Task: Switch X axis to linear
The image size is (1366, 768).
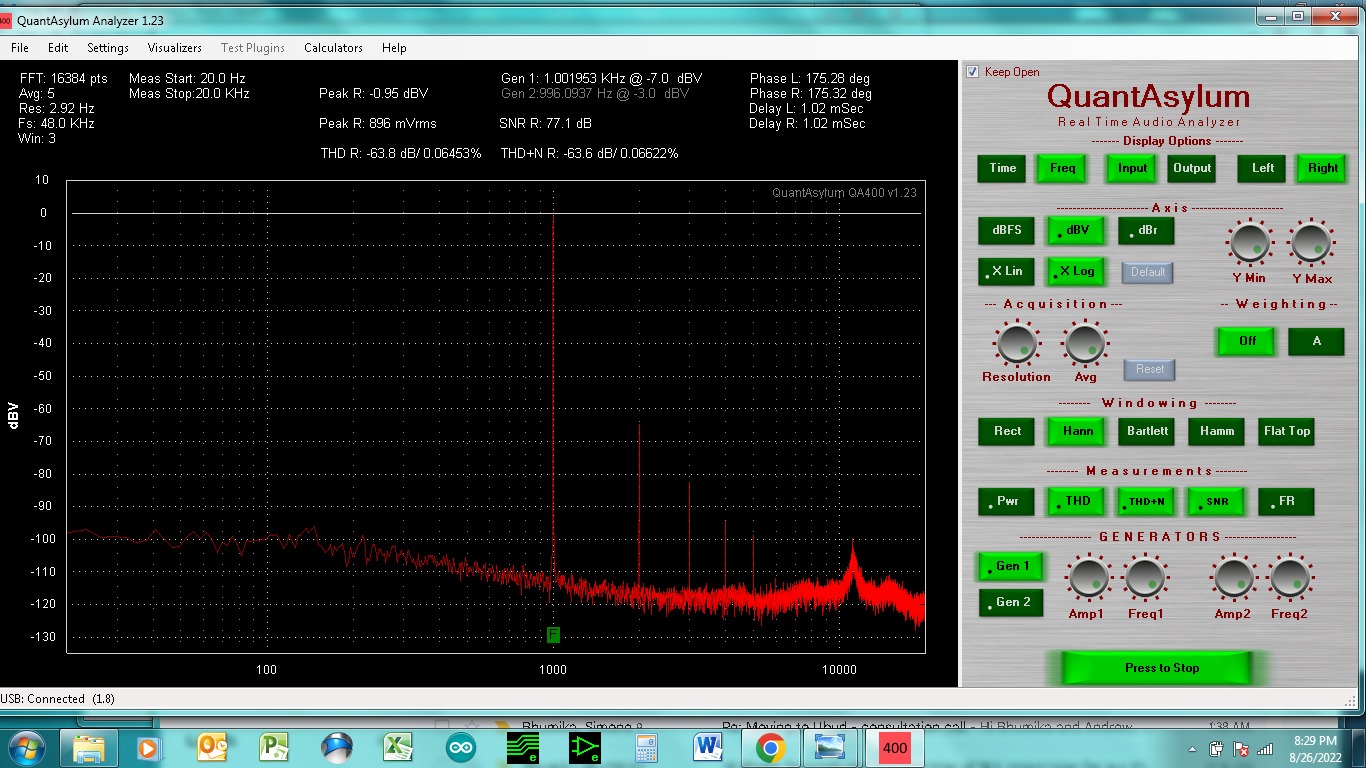Action: pos(1007,271)
